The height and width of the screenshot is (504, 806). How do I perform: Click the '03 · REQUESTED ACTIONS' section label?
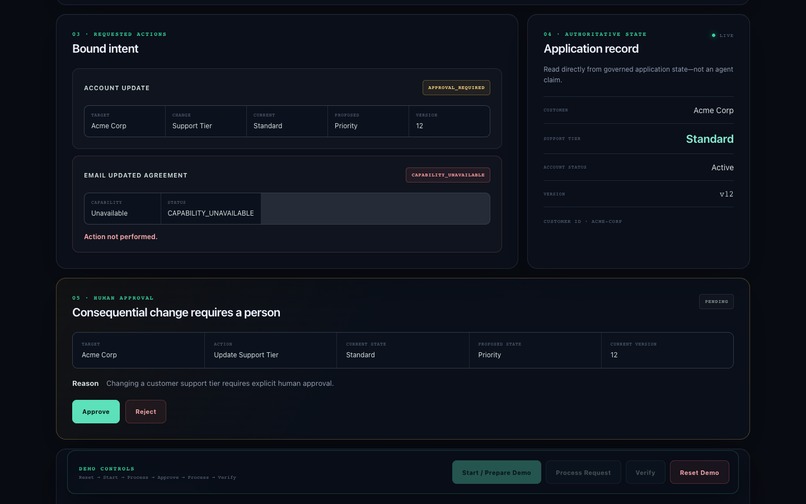pyautogui.click(x=119, y=34)
